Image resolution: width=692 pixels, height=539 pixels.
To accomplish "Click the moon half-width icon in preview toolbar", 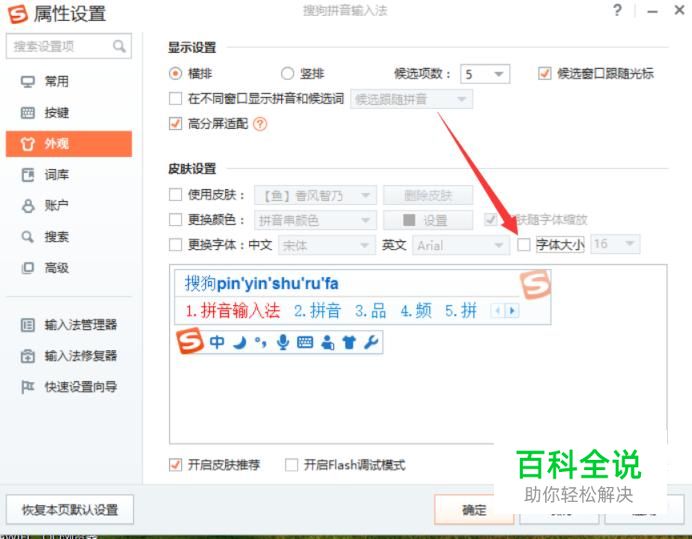I will point(239,342).
